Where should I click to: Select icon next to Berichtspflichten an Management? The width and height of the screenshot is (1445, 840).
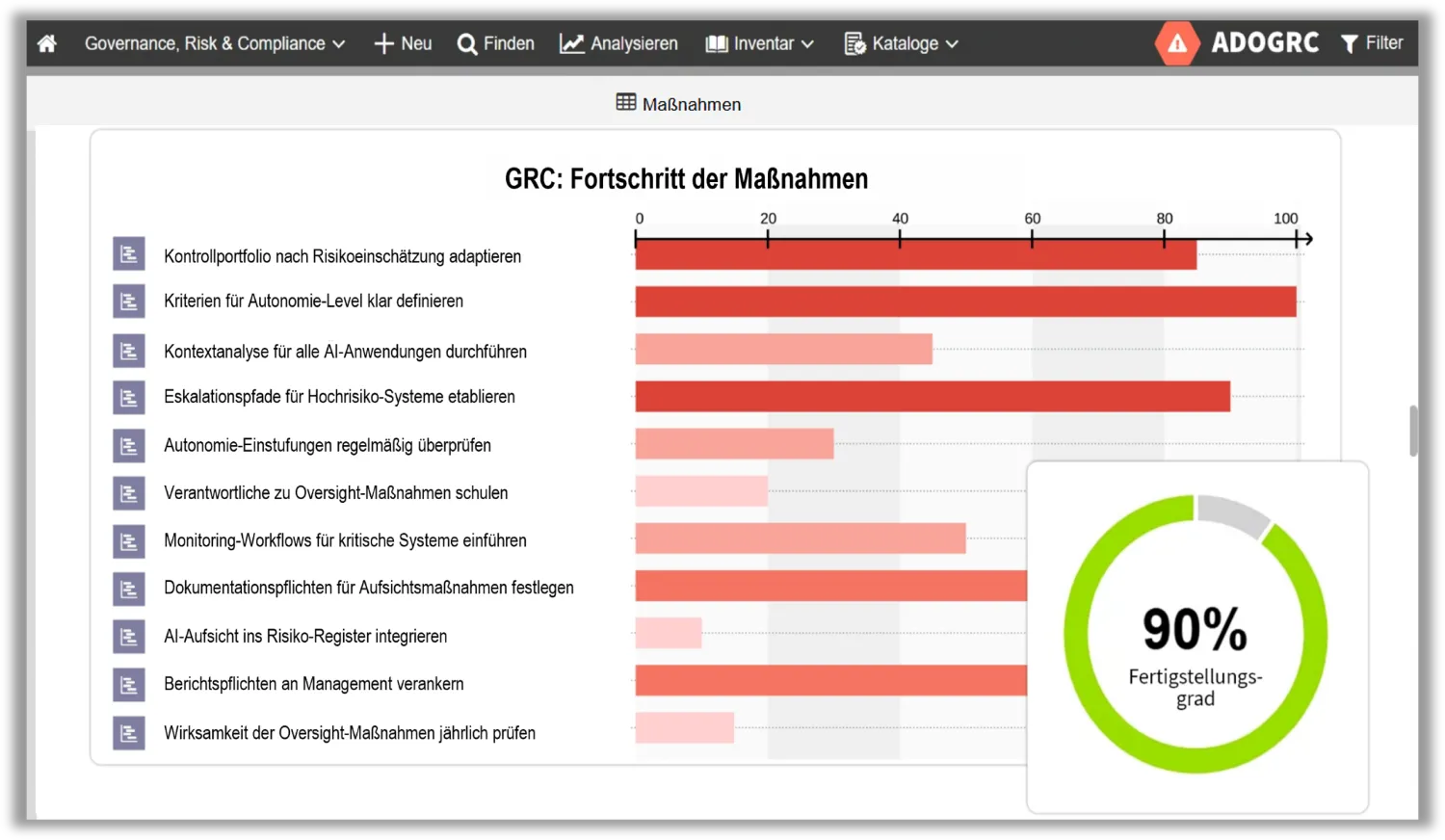[x=129, y=684]
